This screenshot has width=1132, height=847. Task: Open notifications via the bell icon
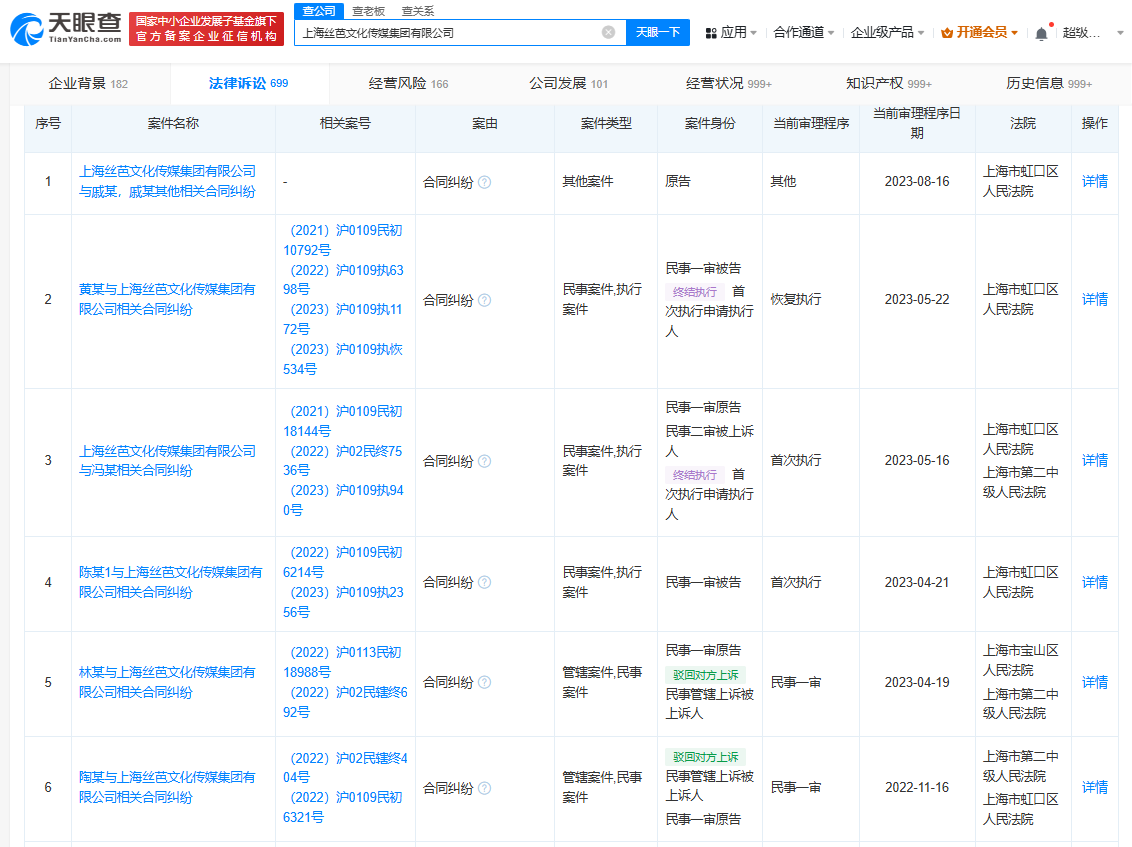(1040, 32)
